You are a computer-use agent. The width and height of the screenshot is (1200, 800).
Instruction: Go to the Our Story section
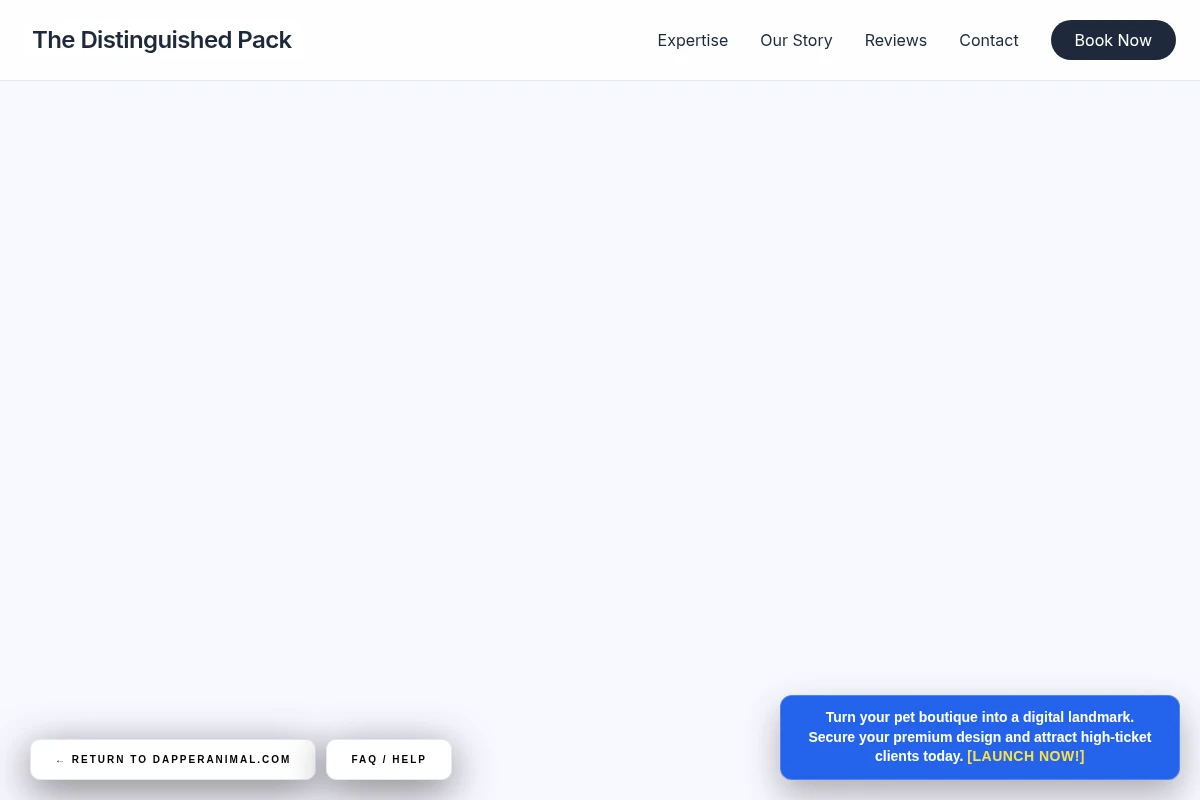click(796, 40)
